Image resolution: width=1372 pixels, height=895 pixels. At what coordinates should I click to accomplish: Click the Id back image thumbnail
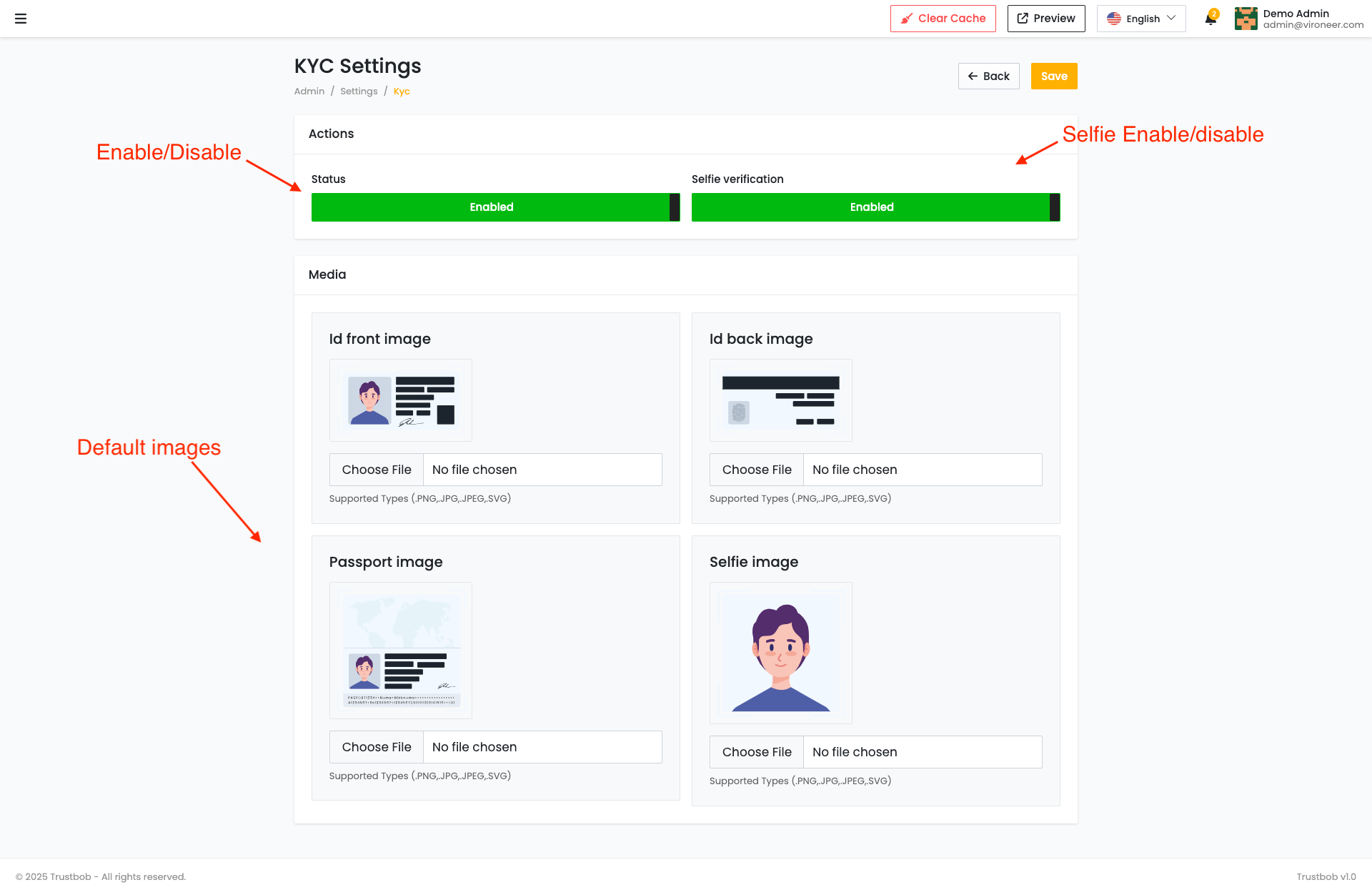click(781, 400)
